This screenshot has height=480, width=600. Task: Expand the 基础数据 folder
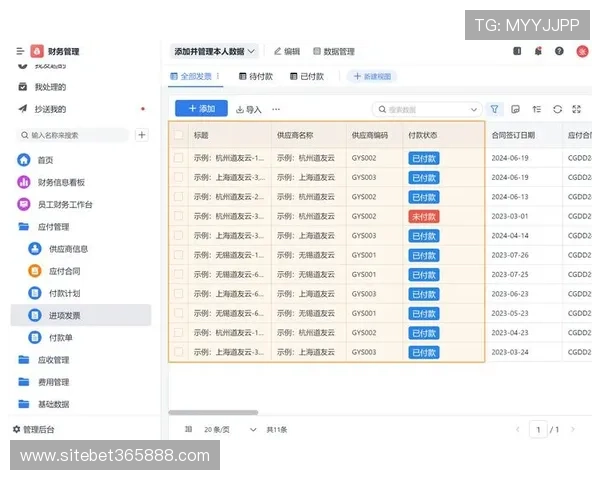point(24,404)
